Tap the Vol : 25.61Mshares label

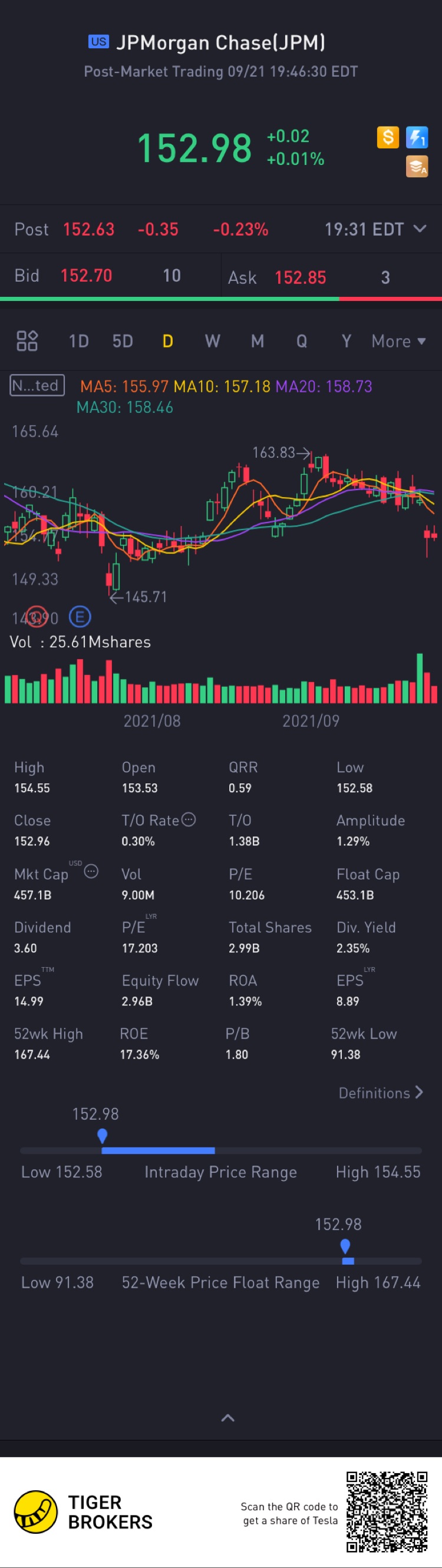coord(80,641)
